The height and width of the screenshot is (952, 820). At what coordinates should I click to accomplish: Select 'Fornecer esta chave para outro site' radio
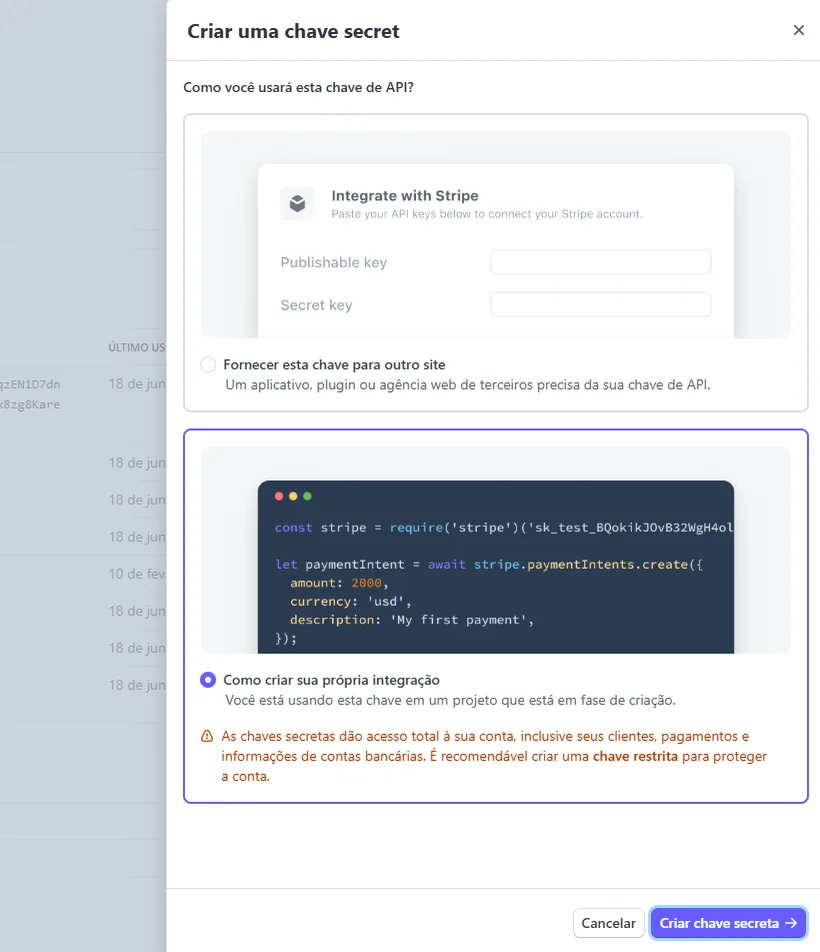click(208, 364)
